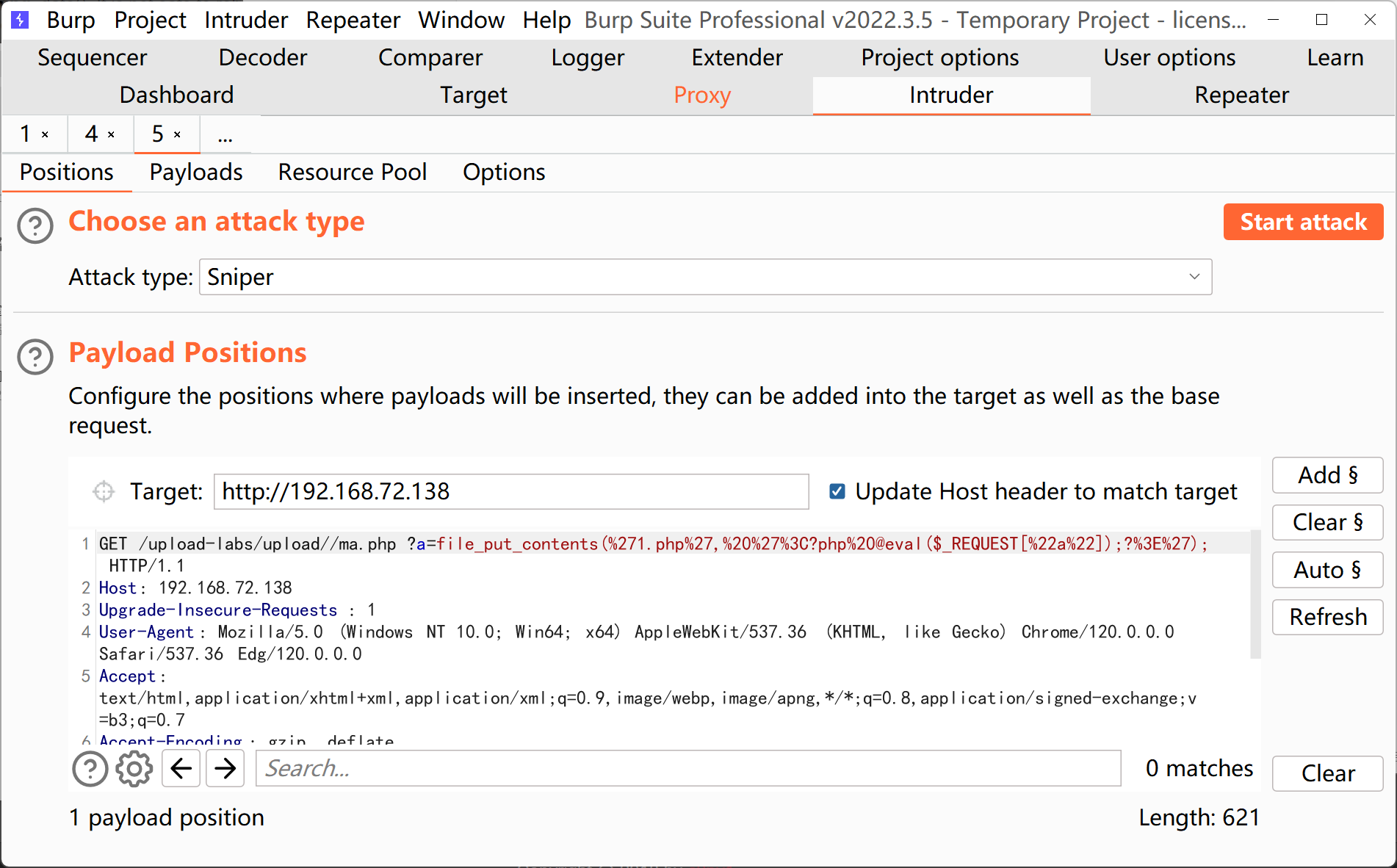Viewport: 1397px width, 868px height.
Task: Click Clear button beside search matches
Action: pos(1328,773)
